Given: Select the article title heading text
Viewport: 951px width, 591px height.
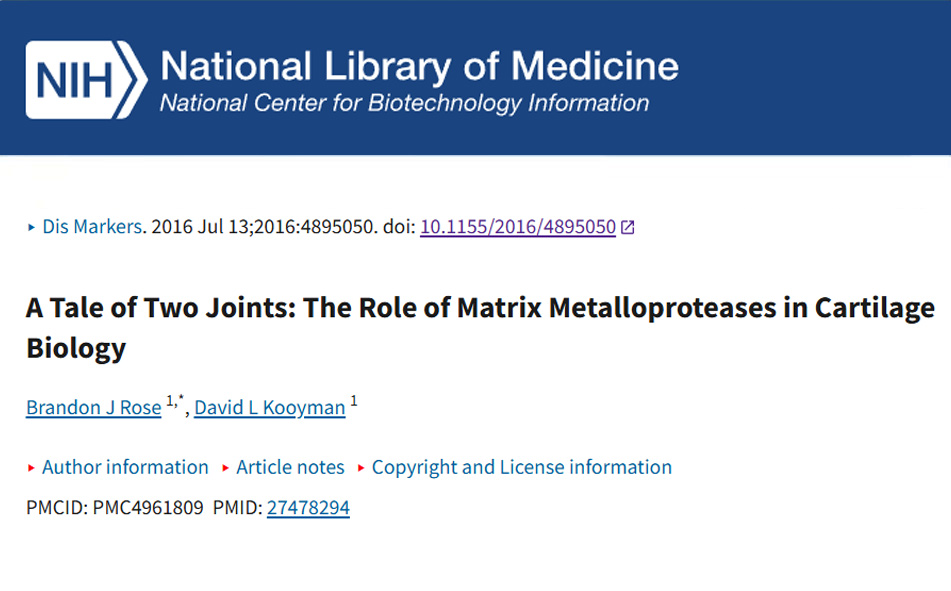Looking at the screenshot, I should coord(480,327).
